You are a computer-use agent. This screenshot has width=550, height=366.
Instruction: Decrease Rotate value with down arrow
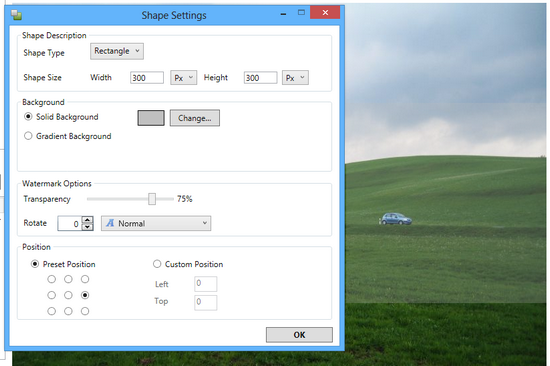pos(87,227)
